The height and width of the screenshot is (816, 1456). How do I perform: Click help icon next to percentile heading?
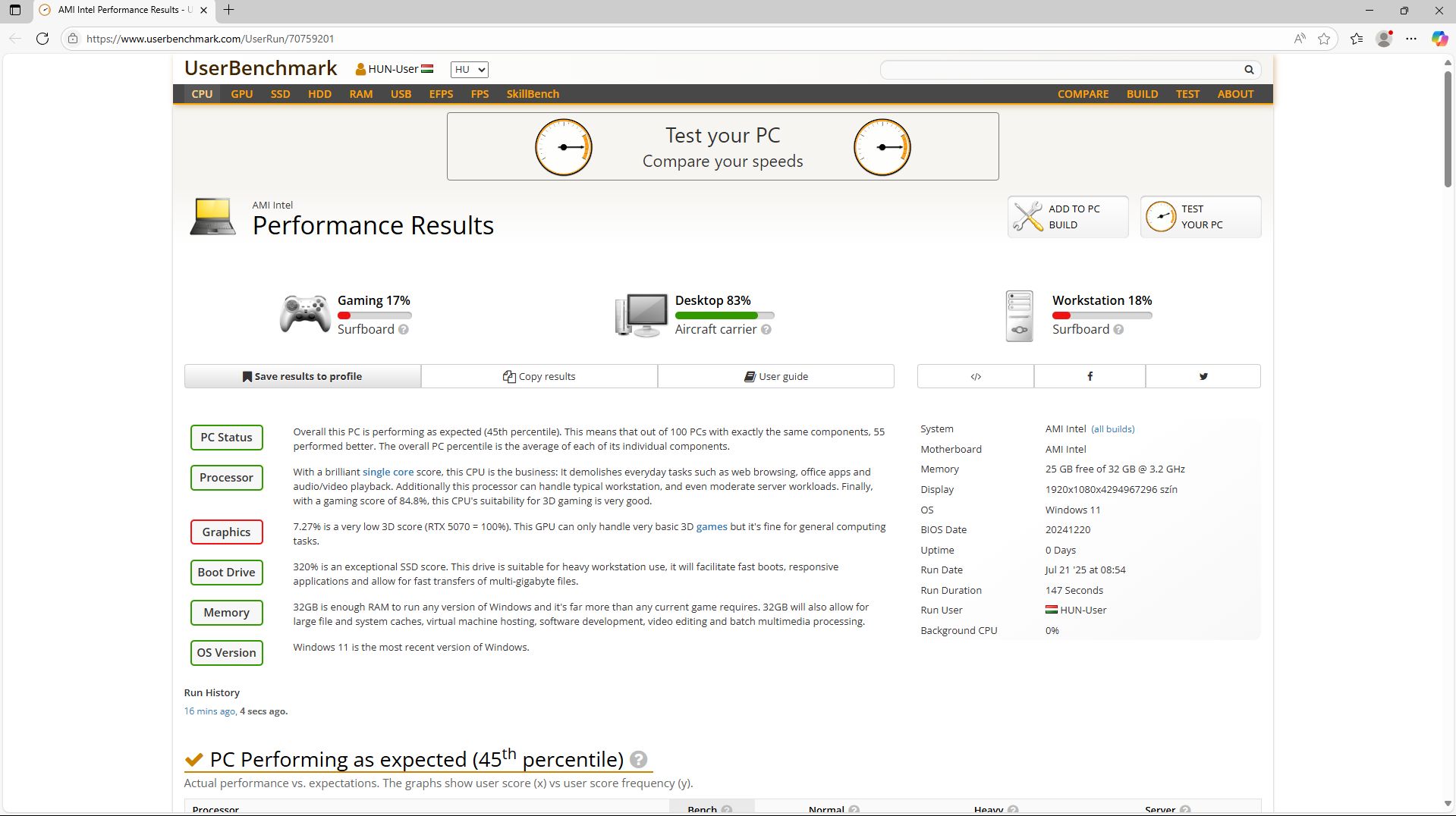639,759
